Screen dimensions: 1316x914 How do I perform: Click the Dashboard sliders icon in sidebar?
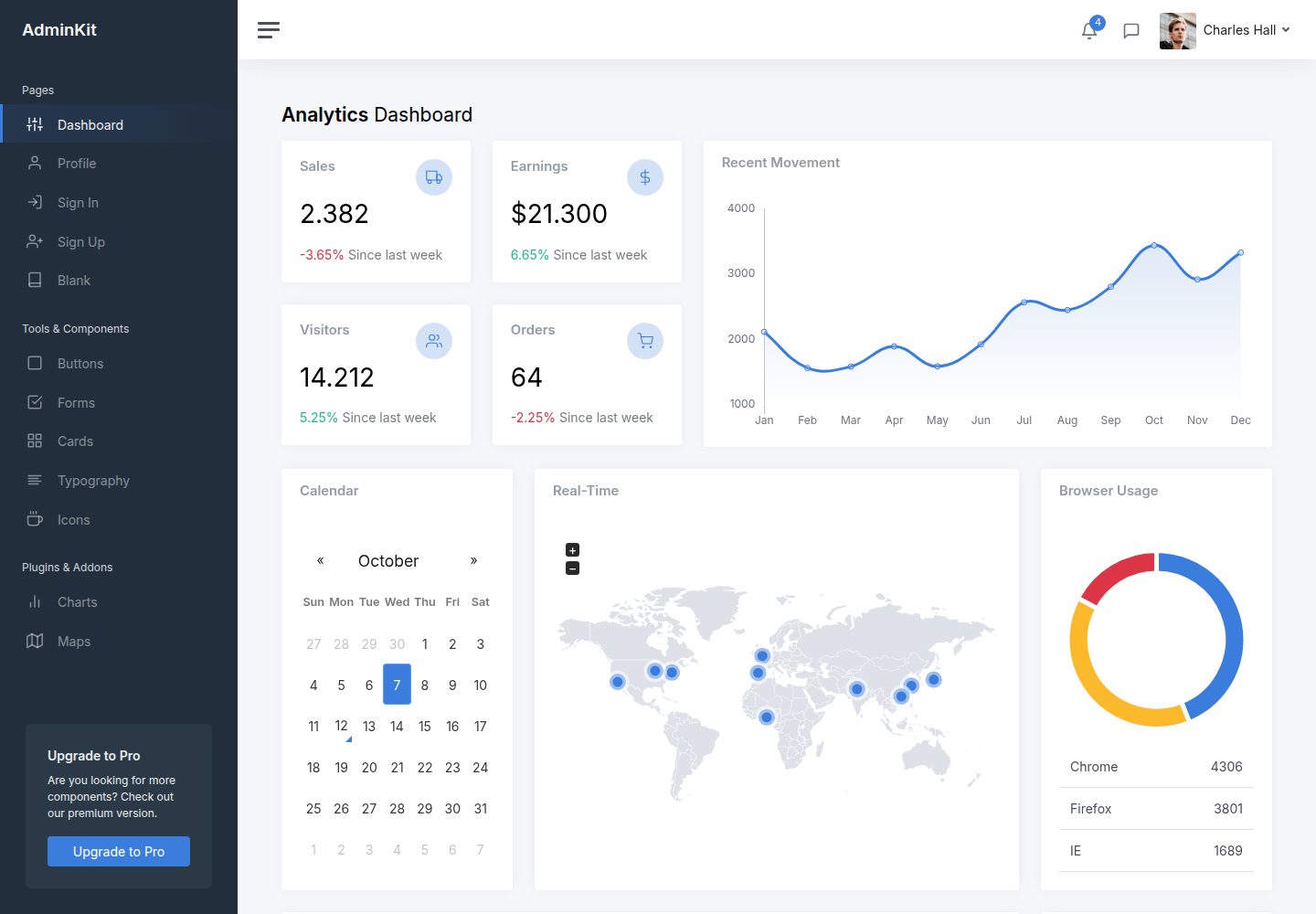(x=35, y=124)
